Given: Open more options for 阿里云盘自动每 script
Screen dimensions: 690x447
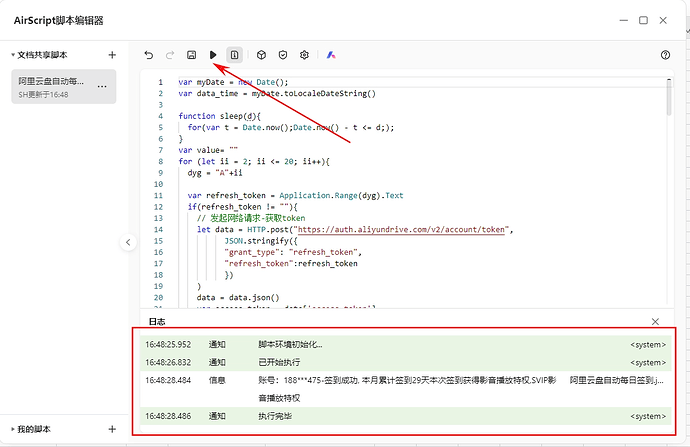Looking at the screenshot, I should coord(102,86).
